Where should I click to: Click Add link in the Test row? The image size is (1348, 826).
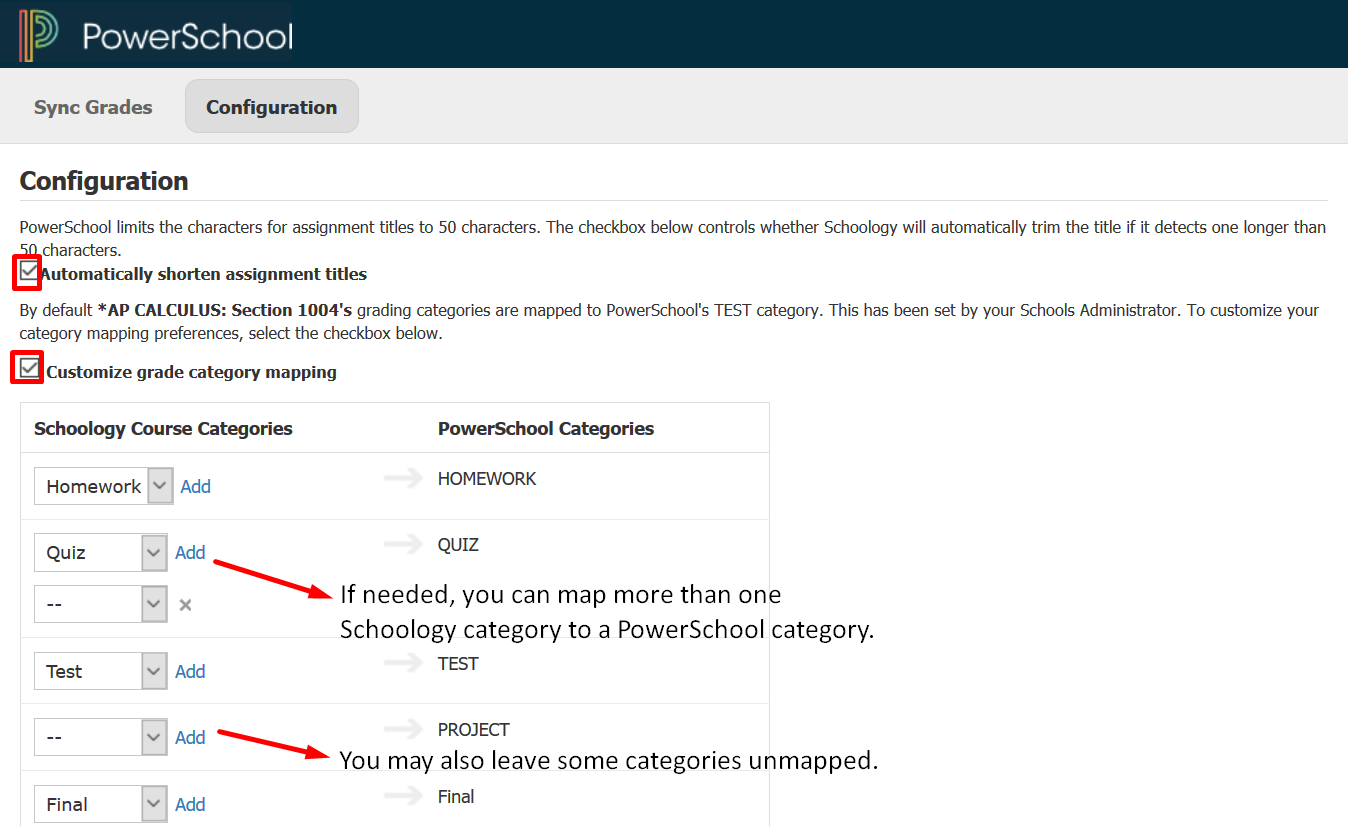(x=190, y=672)
